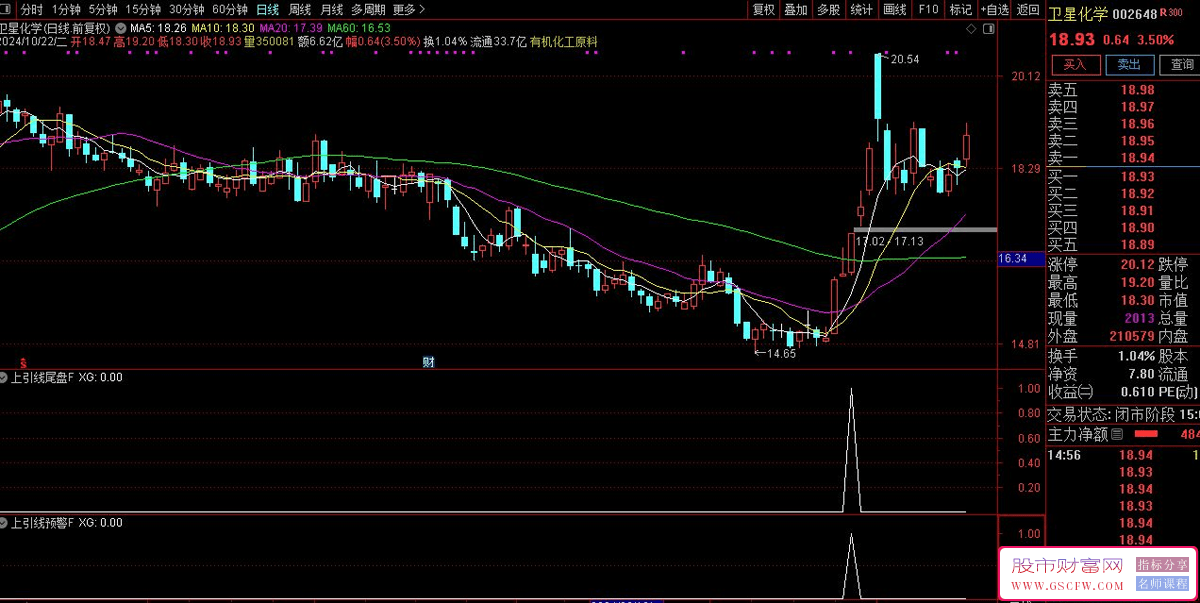Click the 涨停 20.12 limit-up value
The width and height of the screenshot is (1200, 603).
tap(1136, 265)
